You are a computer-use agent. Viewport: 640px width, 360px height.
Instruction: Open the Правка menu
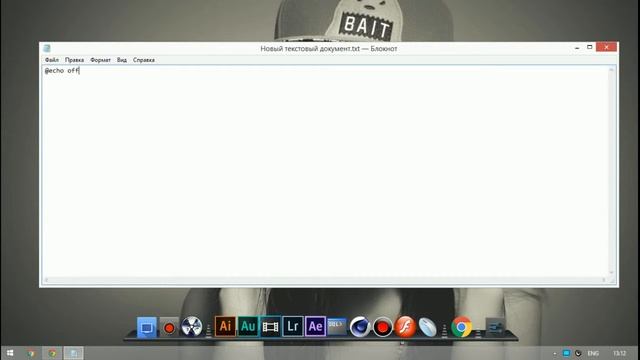[x=74, y=60]
